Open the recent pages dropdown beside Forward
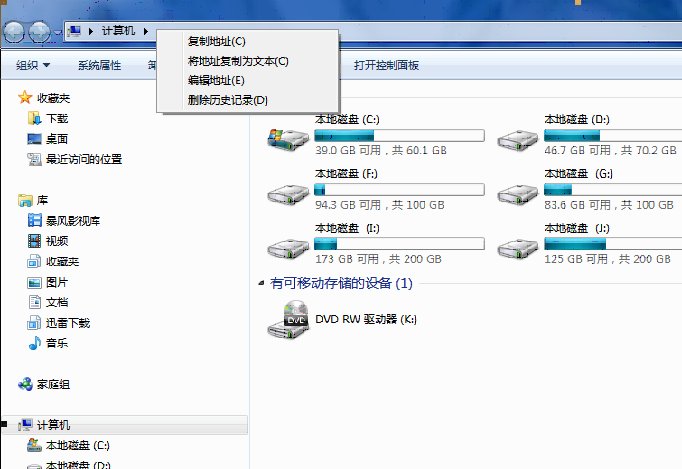682x469 pixels. 57,32
